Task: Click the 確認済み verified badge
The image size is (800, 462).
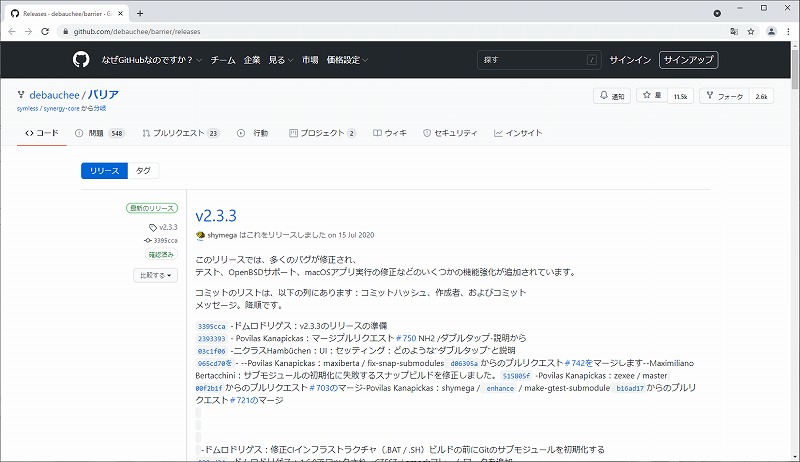Action: tap(161, 254)
